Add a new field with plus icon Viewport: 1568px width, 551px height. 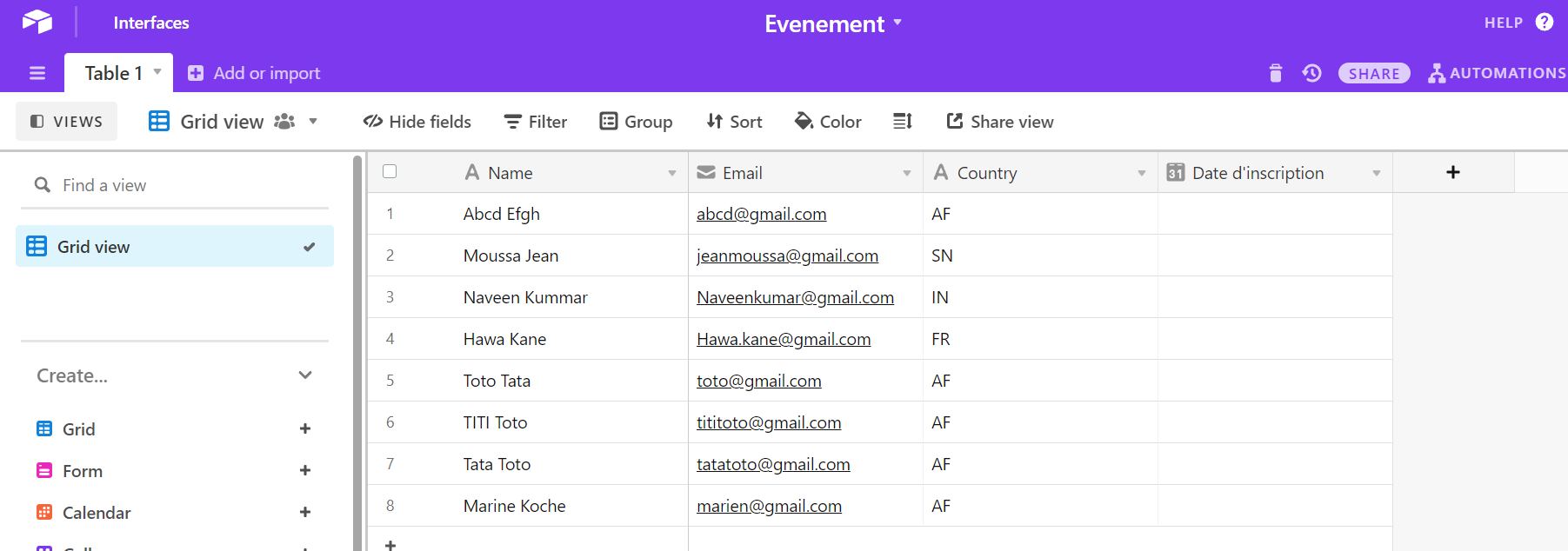click(x=1453, y=172)
